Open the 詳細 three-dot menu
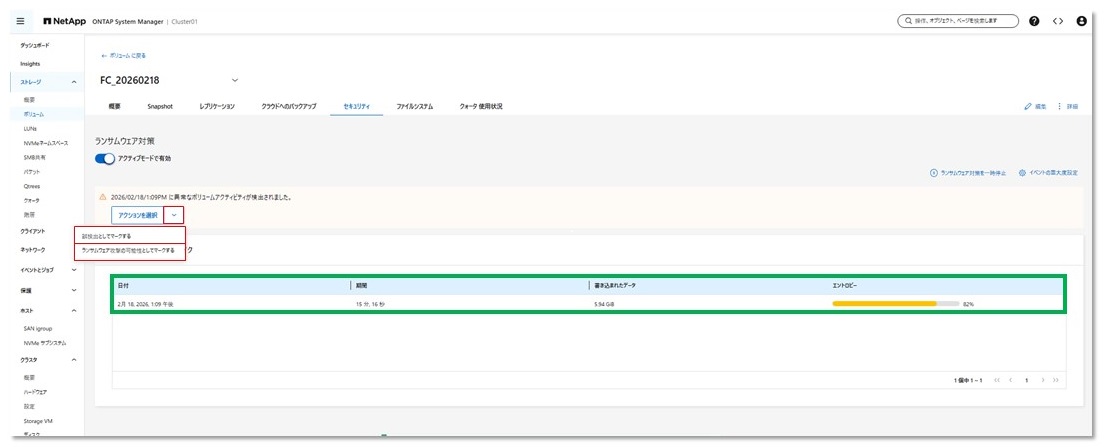This screenshot has width=1107, height=447. tap(1059, 106)
